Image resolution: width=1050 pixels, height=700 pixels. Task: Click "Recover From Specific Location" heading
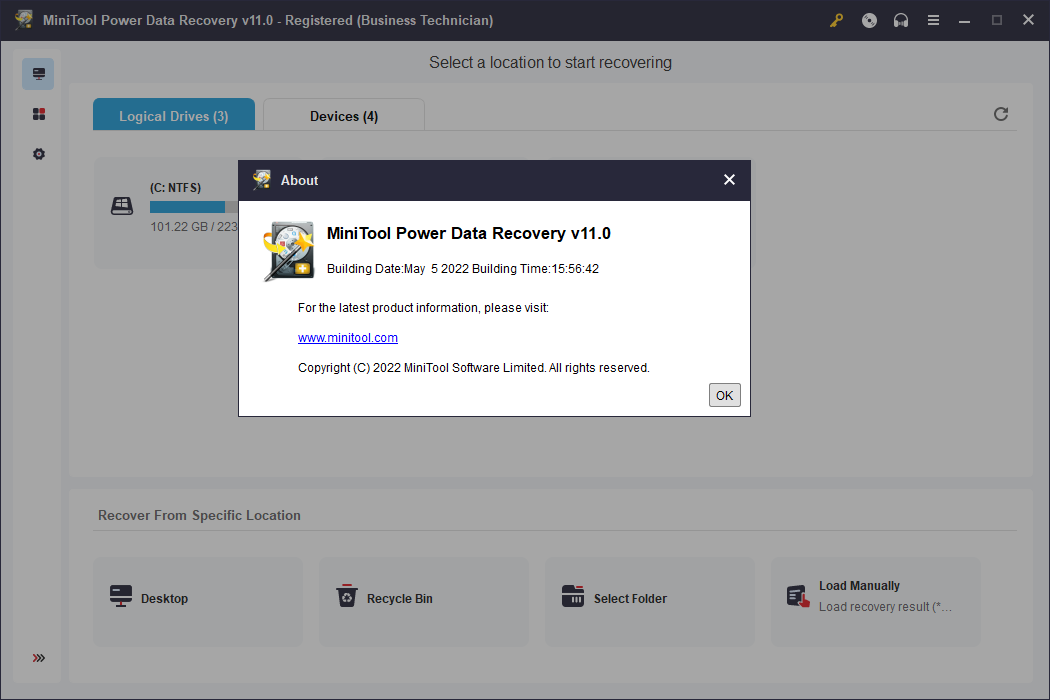pos(199,515)
